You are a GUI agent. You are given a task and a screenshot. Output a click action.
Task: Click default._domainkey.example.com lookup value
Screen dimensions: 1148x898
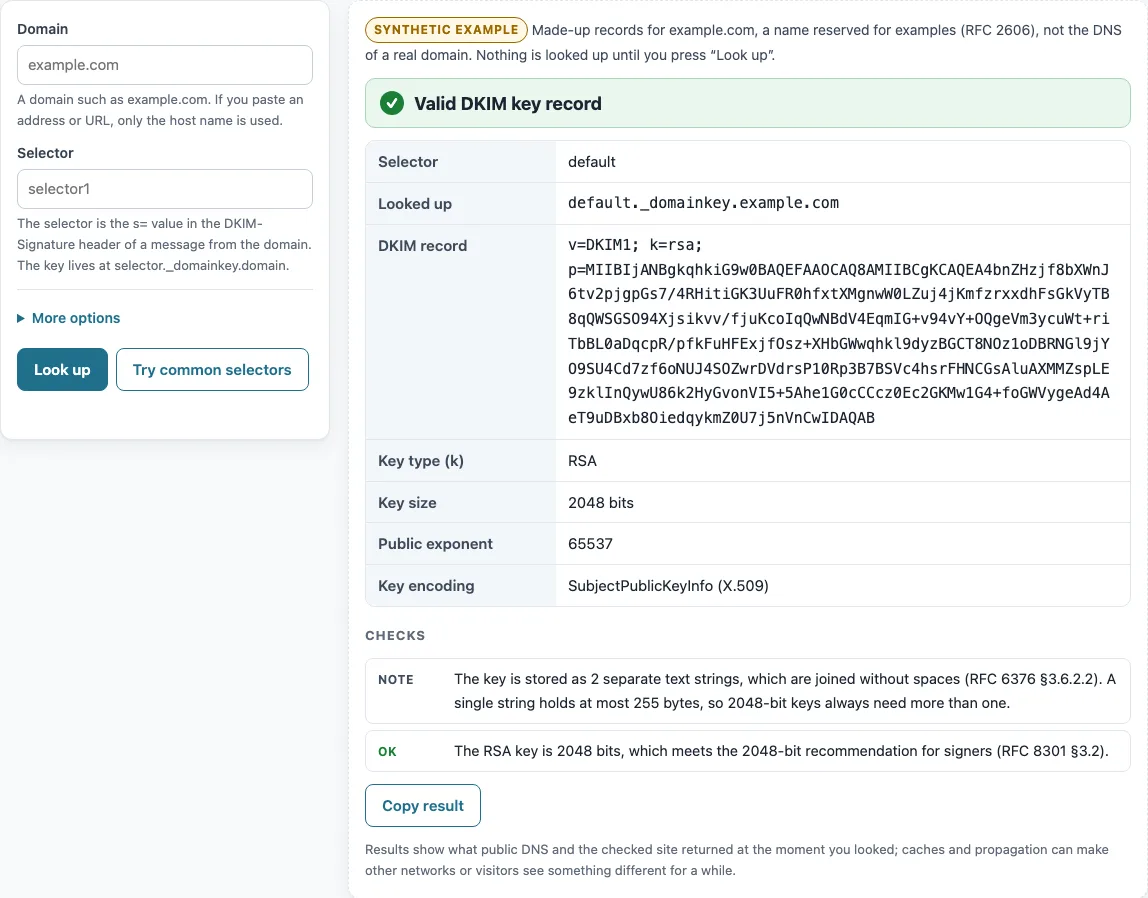(704, 203)
